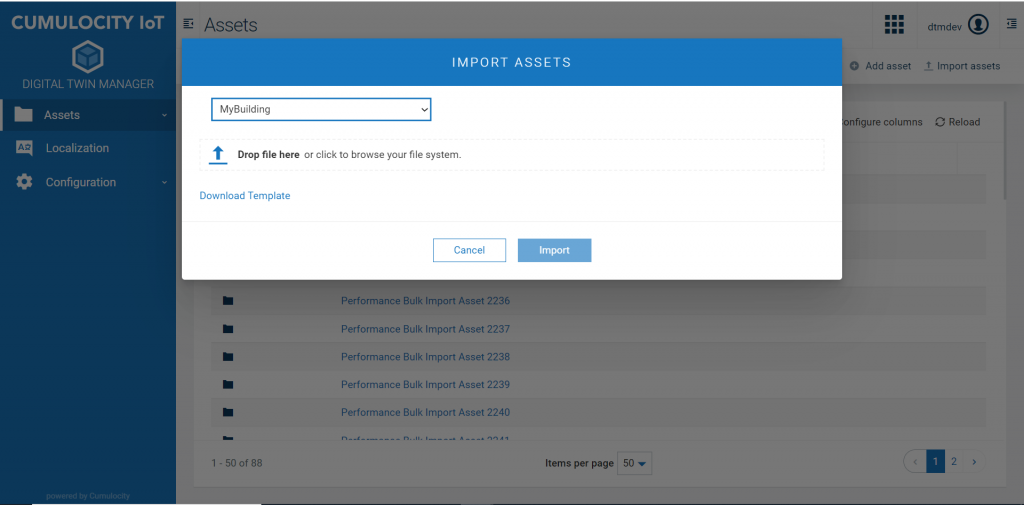
Task: Expand the Items per page 50 dropdown
Action: [635, 463]
